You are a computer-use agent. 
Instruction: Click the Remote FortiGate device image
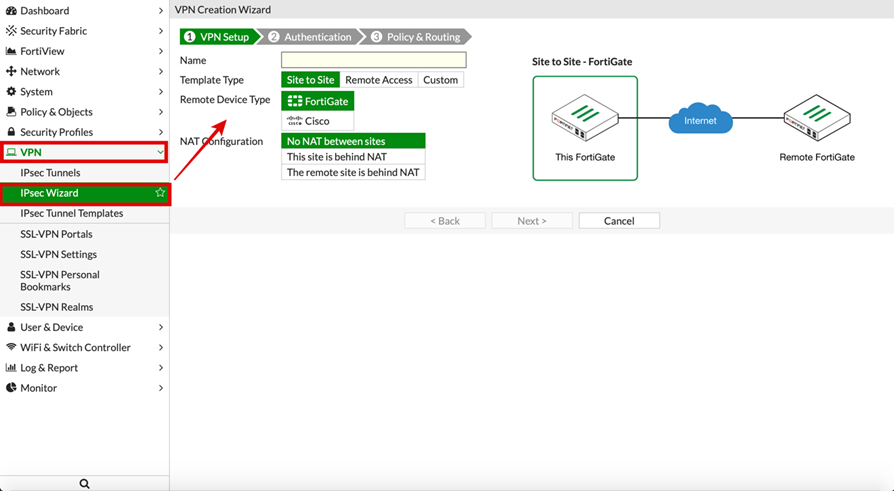(816, 118)
